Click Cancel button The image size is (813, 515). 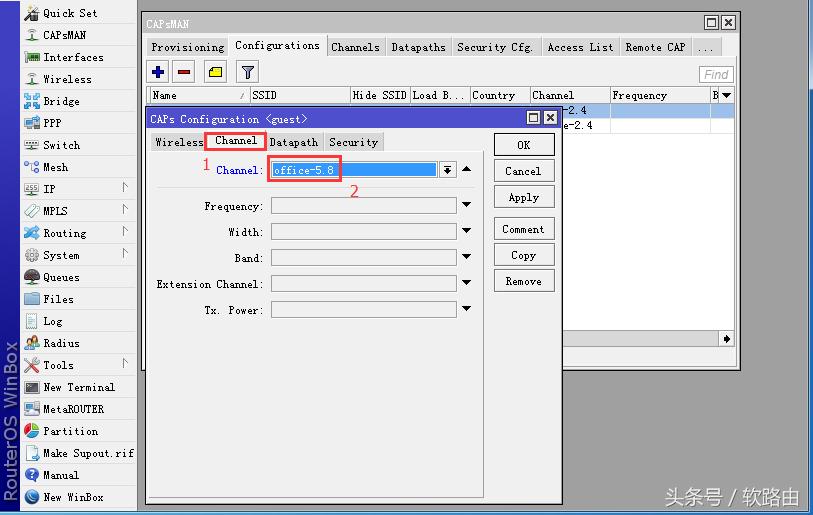tap(524, 171)
